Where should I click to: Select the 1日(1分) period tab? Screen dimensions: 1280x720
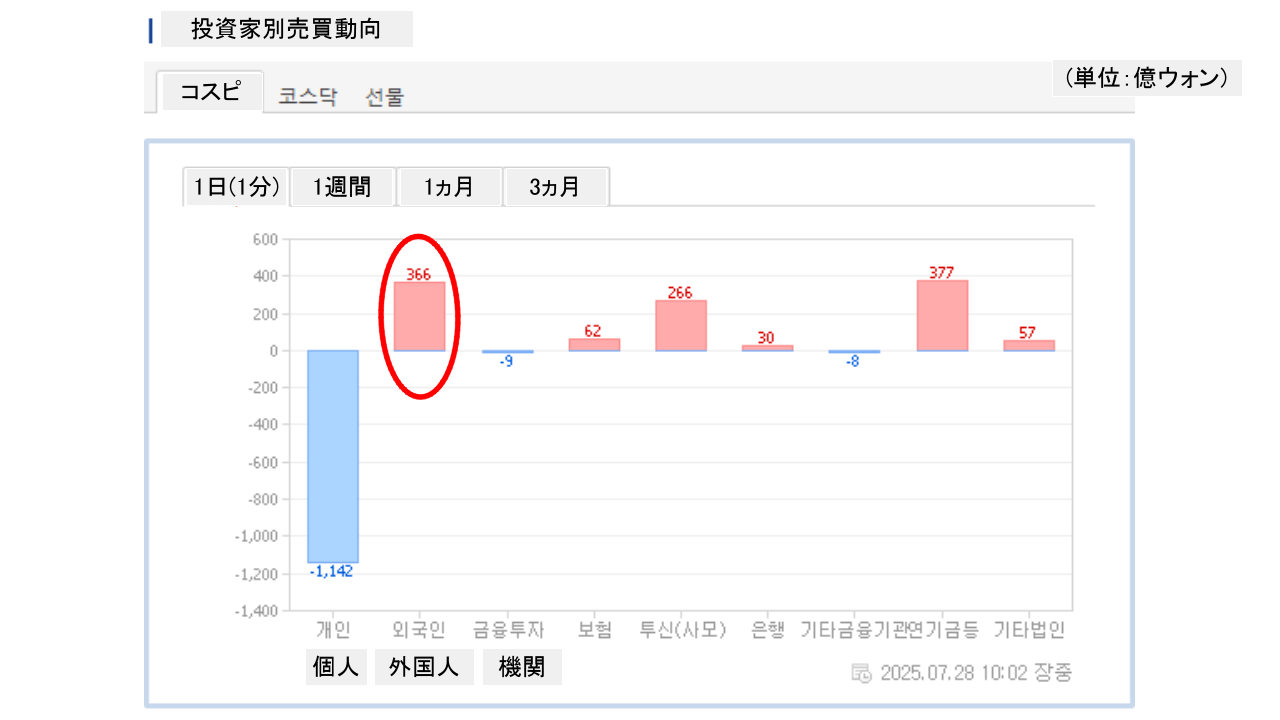click(237, 187)
